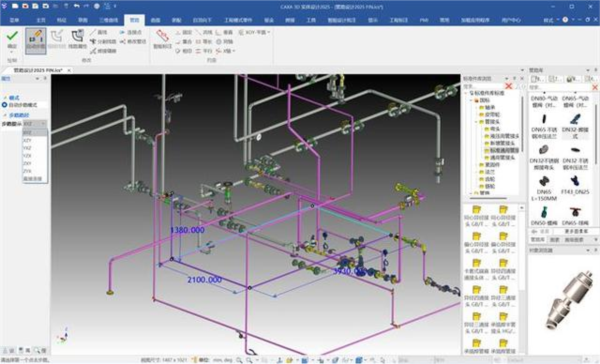Collapse the pipe fittings folder in tree
This screenshot has width=600, height=364.
(x=477, y=122)
